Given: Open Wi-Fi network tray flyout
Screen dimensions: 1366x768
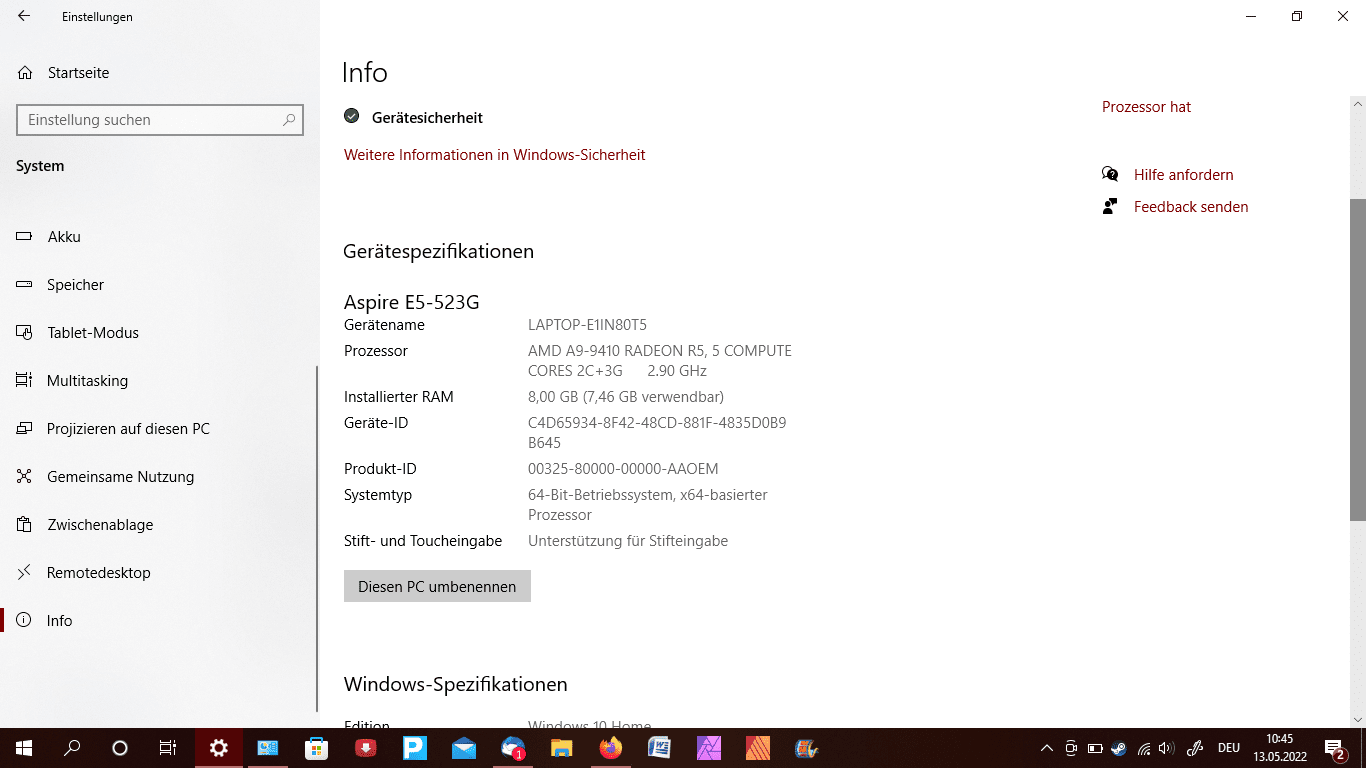Looking at the screenshot, I should (1144, 748).
